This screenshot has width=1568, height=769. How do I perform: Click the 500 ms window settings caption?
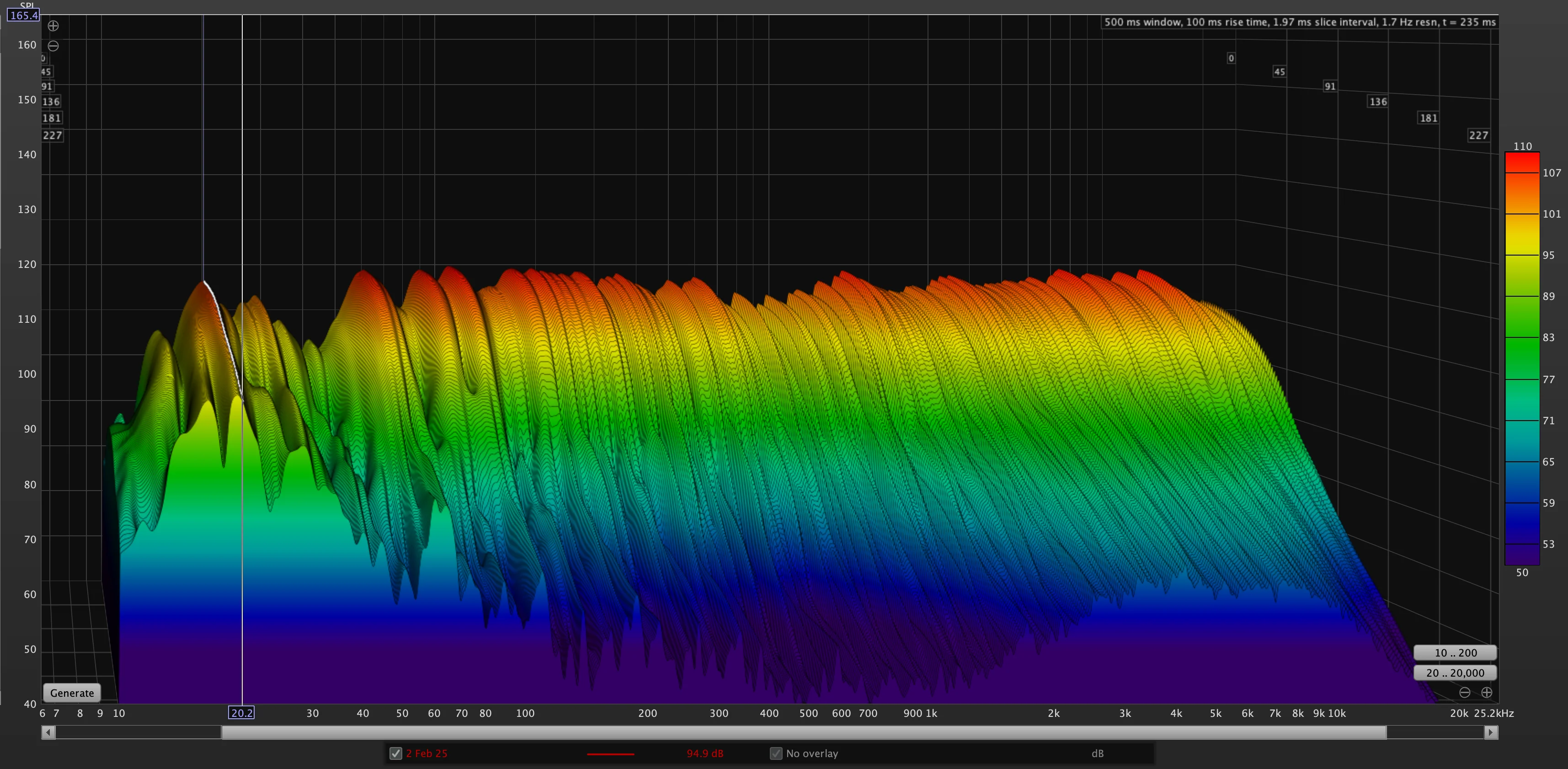click(x=1300, y=22)
